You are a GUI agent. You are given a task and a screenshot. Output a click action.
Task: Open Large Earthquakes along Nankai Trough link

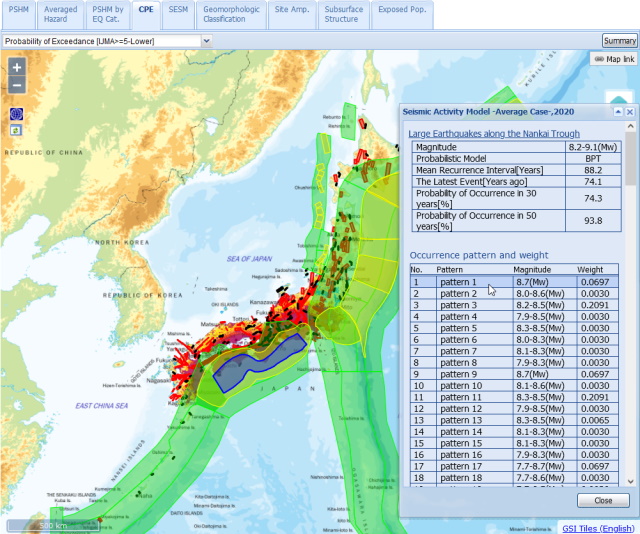[x=494, y=133]
